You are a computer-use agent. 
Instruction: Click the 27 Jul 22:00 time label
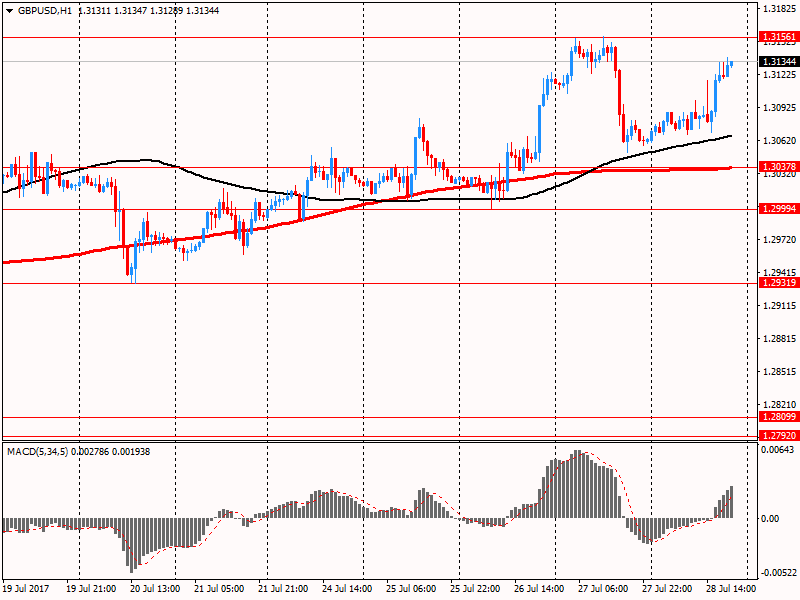pos(667,589)
